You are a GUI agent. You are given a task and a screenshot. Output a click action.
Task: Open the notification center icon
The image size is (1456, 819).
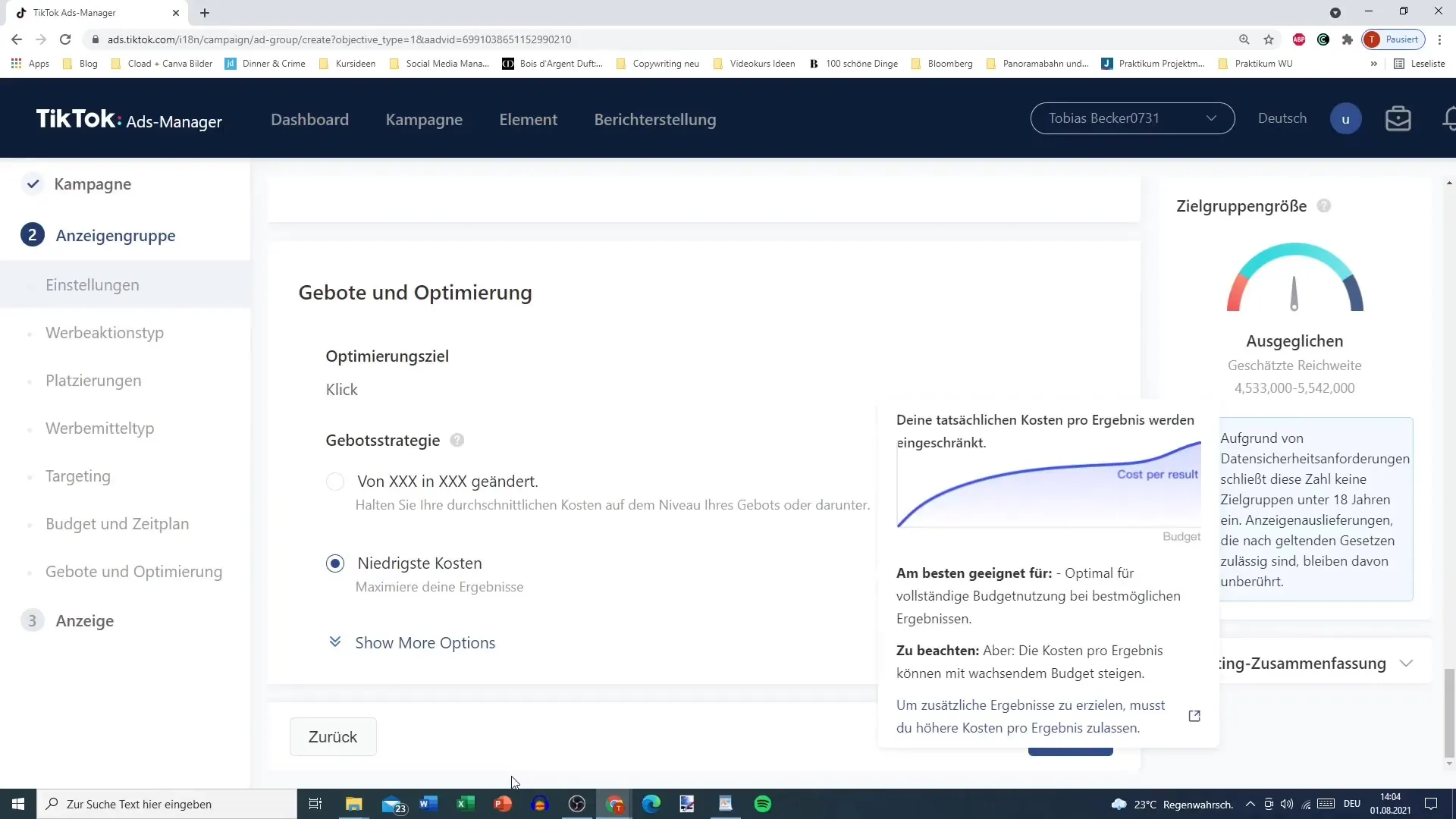[x=1431, y=804]
